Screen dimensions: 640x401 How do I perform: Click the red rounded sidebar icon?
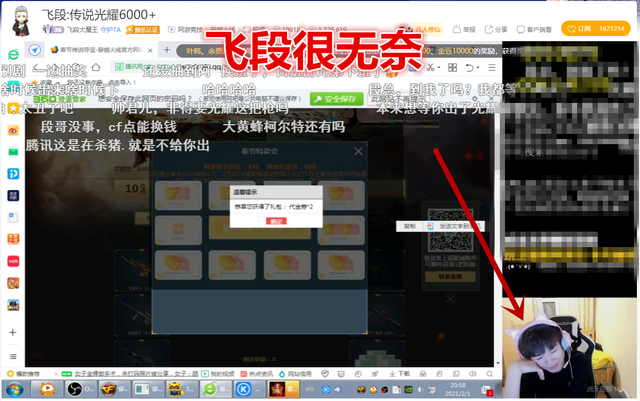pos(13,261)
